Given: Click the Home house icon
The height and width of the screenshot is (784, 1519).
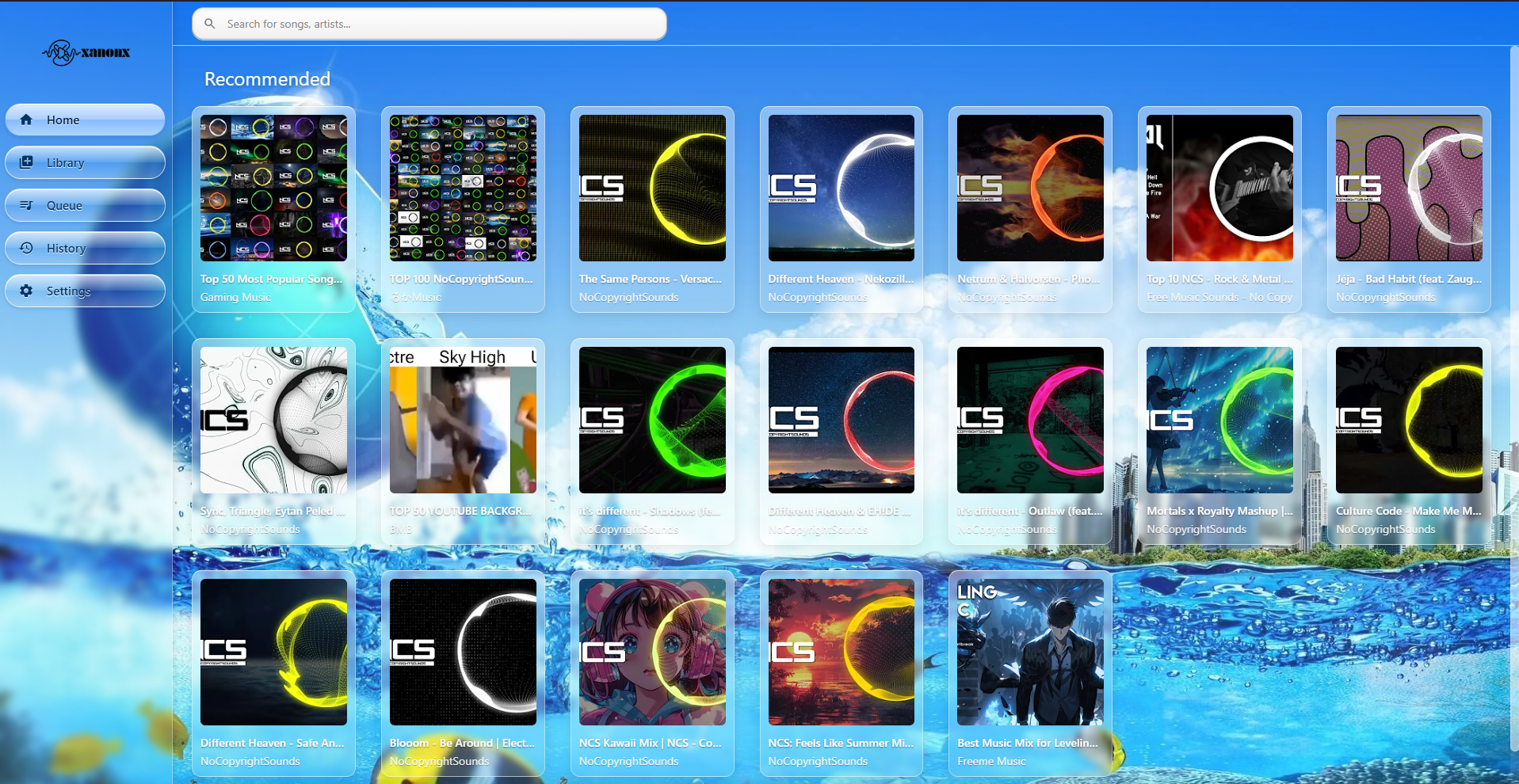Looking at the screenshot, I should pos(26,120).
